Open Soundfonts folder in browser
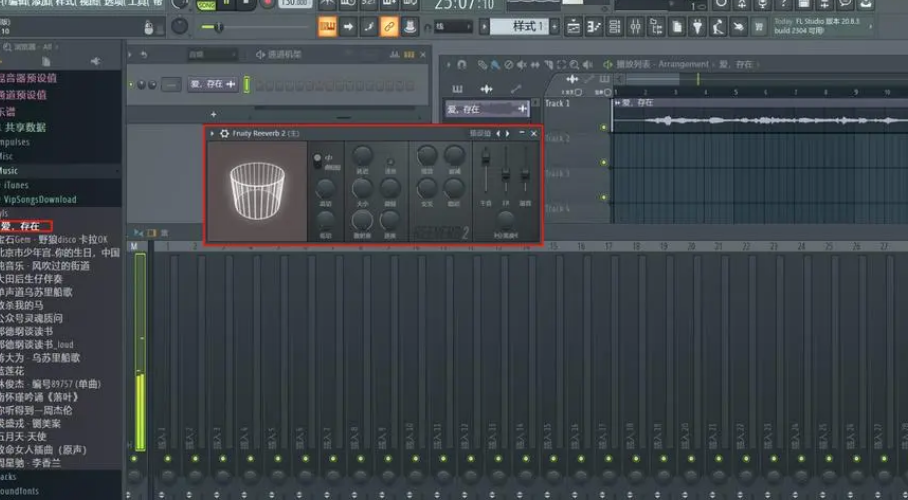 19,491
